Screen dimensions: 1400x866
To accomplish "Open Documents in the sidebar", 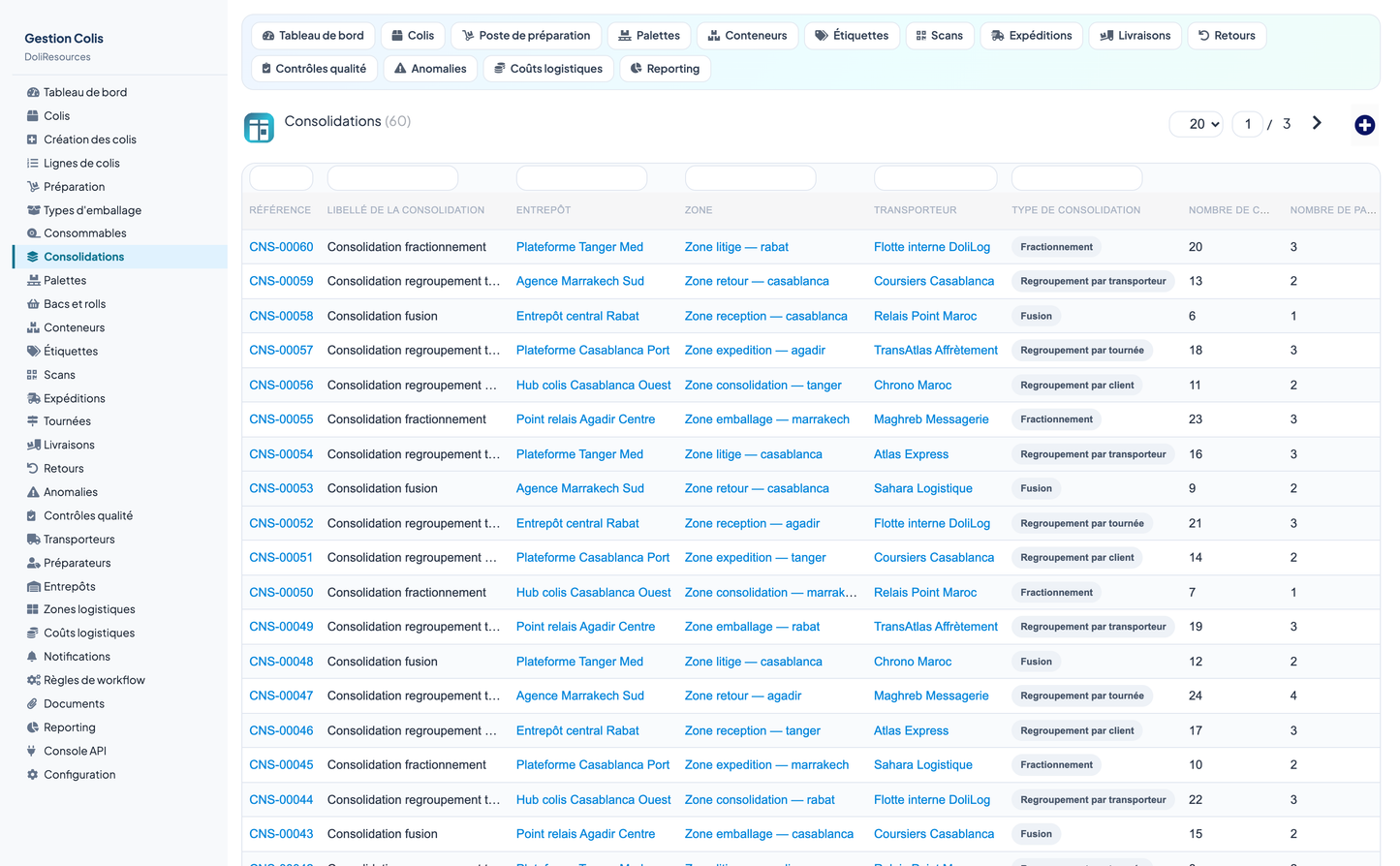I will (74, 704).
